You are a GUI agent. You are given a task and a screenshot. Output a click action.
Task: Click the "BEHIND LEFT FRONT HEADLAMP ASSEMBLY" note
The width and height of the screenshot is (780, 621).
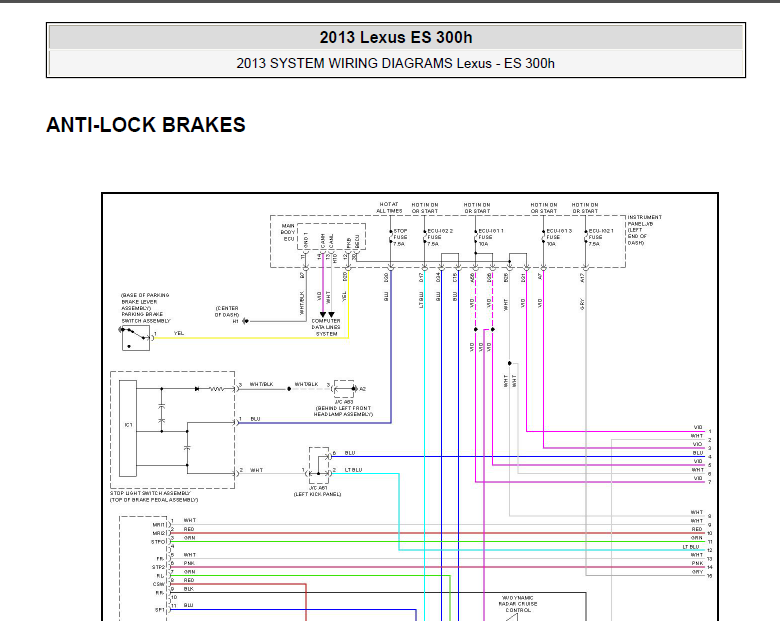point(343,411)
